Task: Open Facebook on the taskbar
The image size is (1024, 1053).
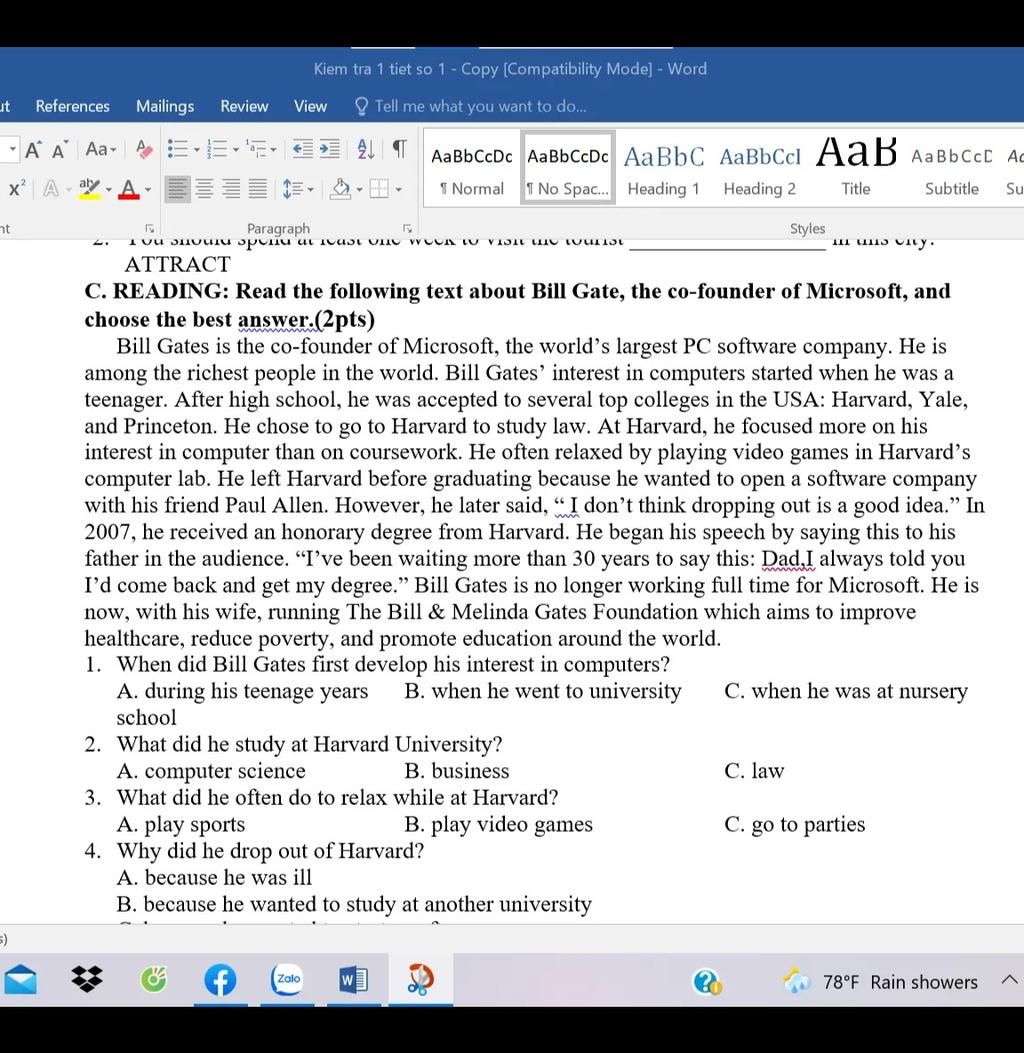Action: [220, 980]
